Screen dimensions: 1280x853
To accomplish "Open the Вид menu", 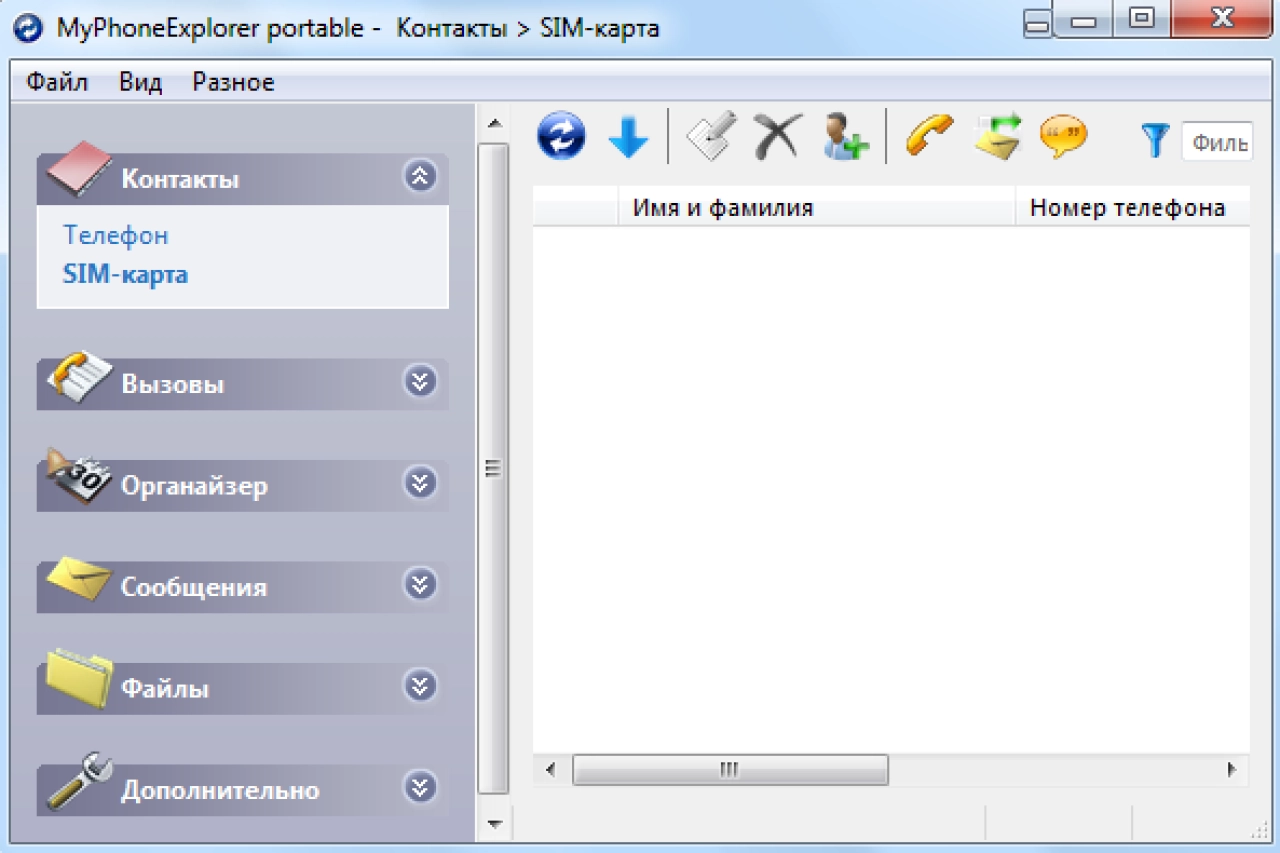I will pos(140,82).
